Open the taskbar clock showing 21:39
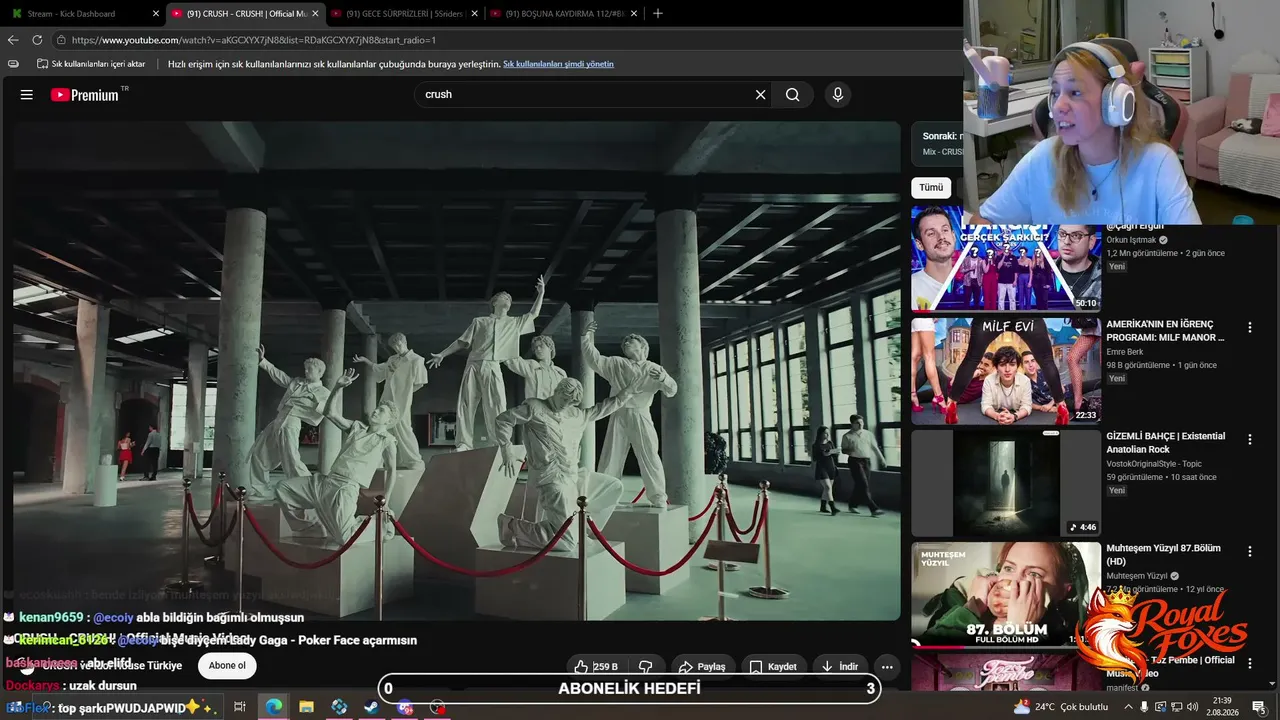This screenshot has height=720, width=1280. click(x=1221, y=707)
